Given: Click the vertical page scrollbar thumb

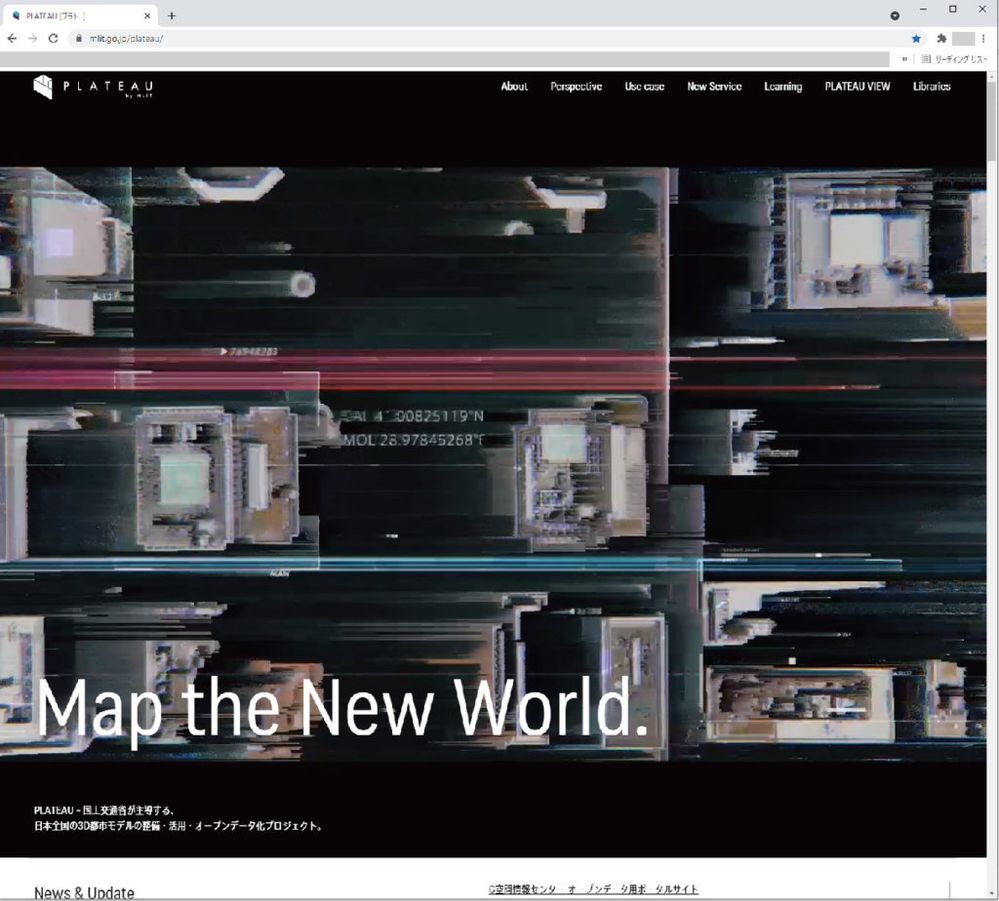Looking at the screenshot, I should tap(992, 121).
